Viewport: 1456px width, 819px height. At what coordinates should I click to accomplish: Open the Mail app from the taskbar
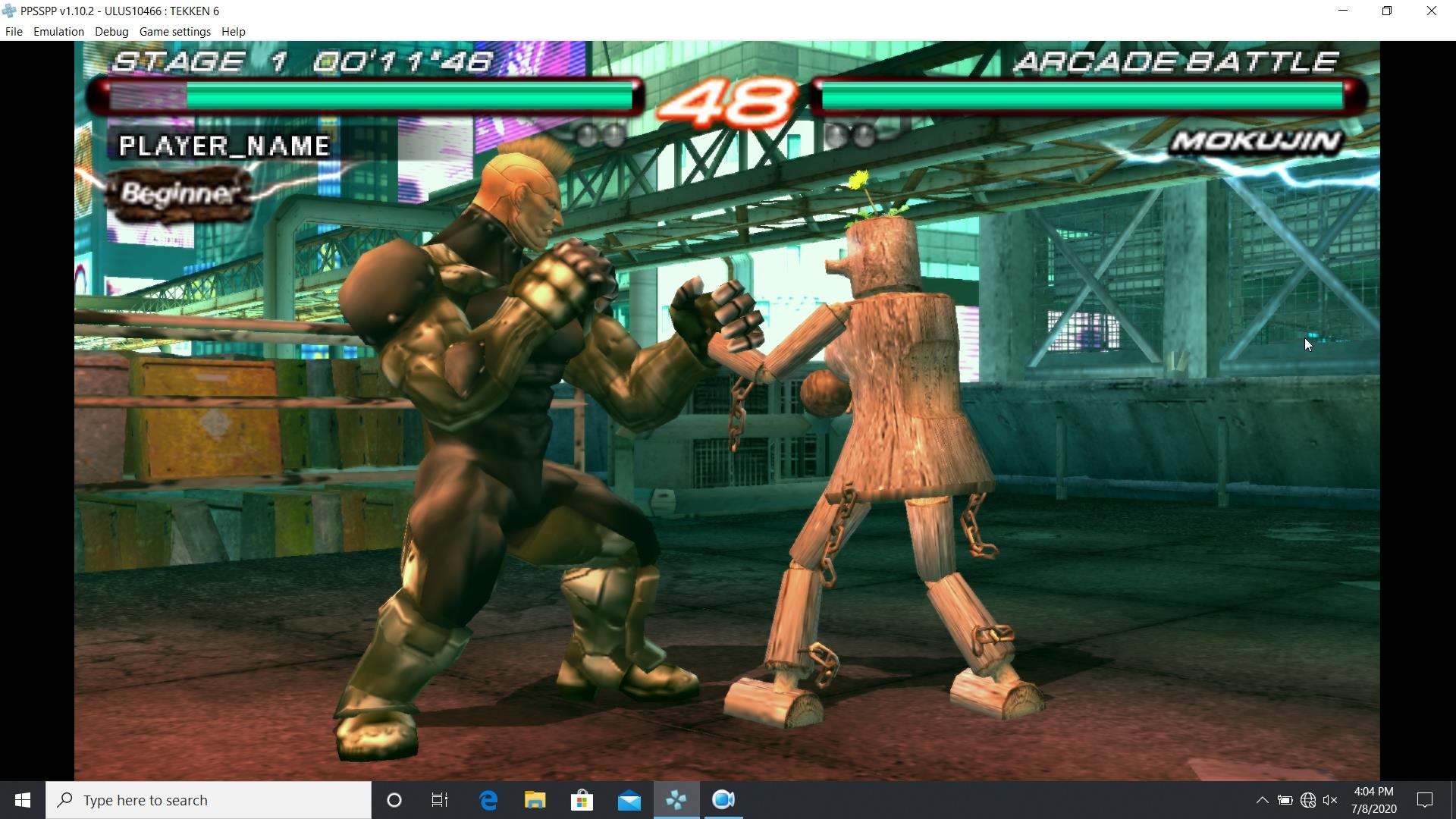[629, 800]
